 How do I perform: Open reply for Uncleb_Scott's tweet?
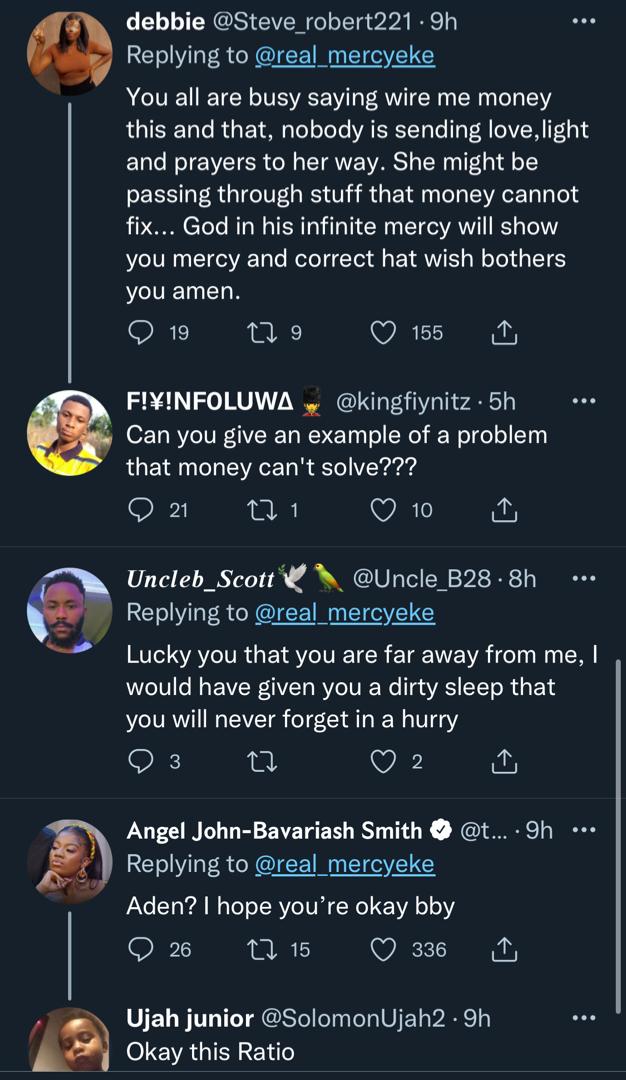(x=142, y=762)
